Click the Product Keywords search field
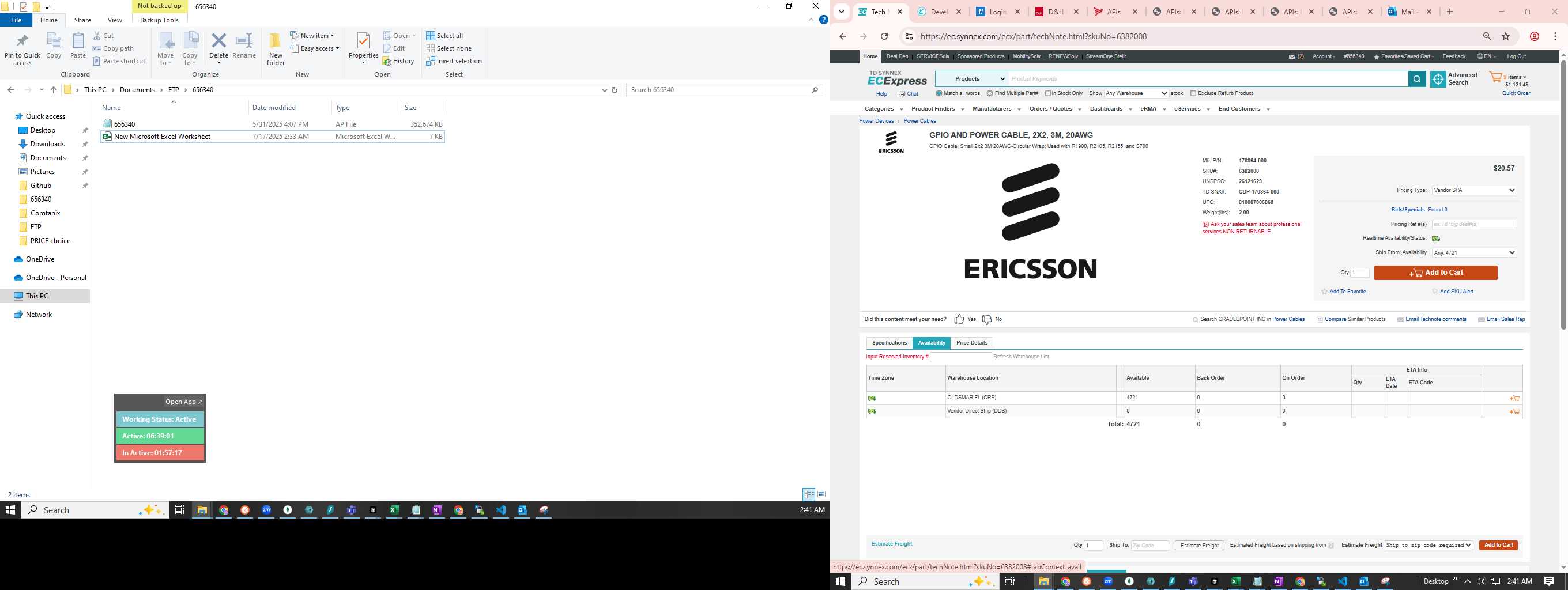Screen dimensions: 1568x590 tap(1208, 79)
